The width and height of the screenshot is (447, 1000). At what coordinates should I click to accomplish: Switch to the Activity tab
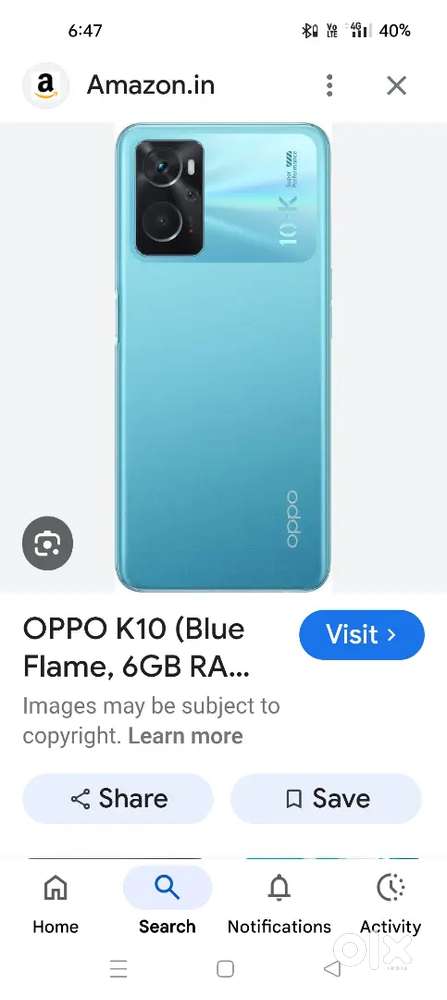pos(390,904)
